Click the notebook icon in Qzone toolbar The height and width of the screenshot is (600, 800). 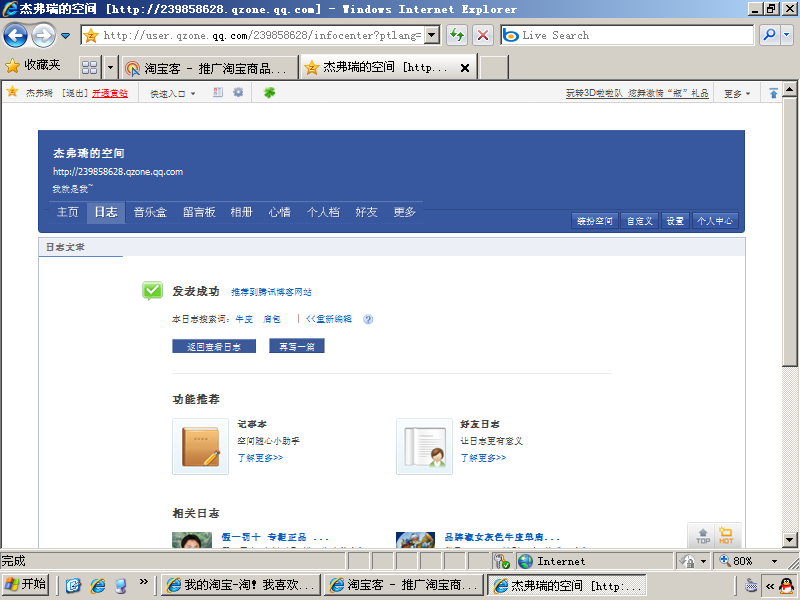point(218,92)
